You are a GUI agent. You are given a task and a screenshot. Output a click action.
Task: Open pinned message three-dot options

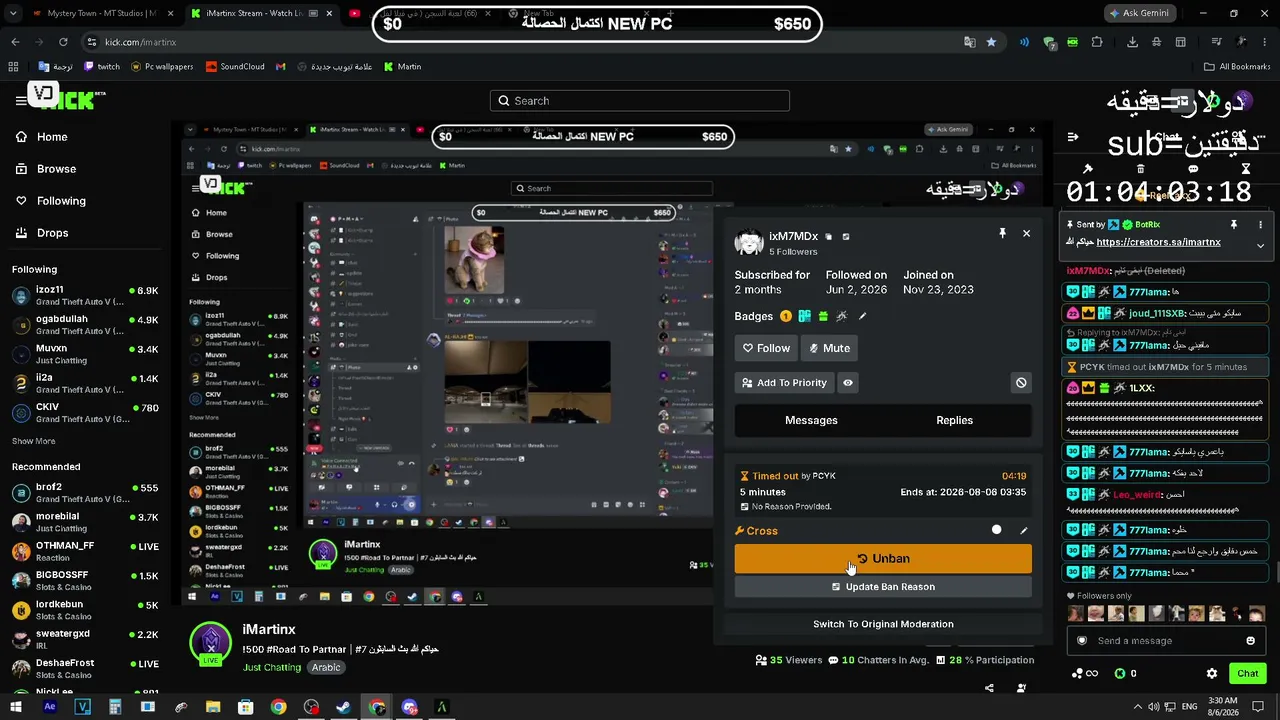pyautogui.click(x=1260, y=225)
